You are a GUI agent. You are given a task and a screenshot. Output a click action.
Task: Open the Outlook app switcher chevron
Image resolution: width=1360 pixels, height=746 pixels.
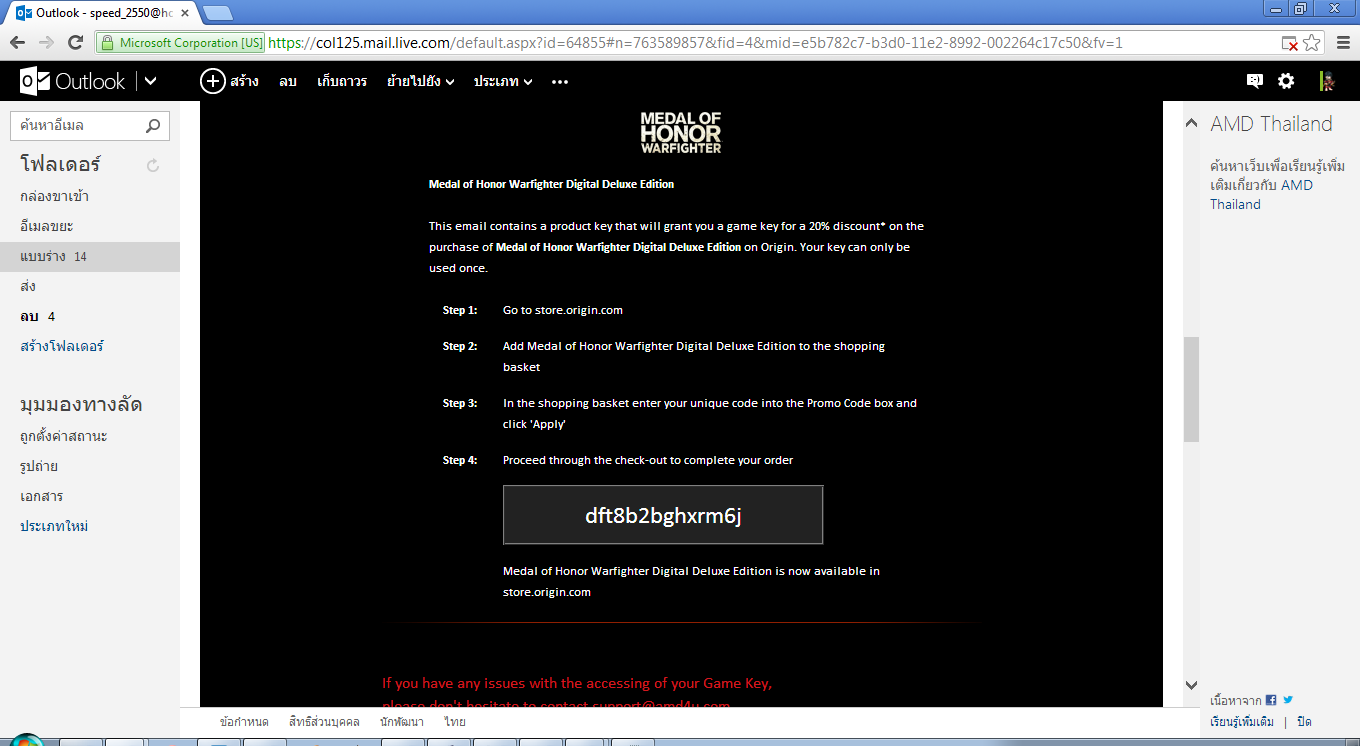click(151, 81)
